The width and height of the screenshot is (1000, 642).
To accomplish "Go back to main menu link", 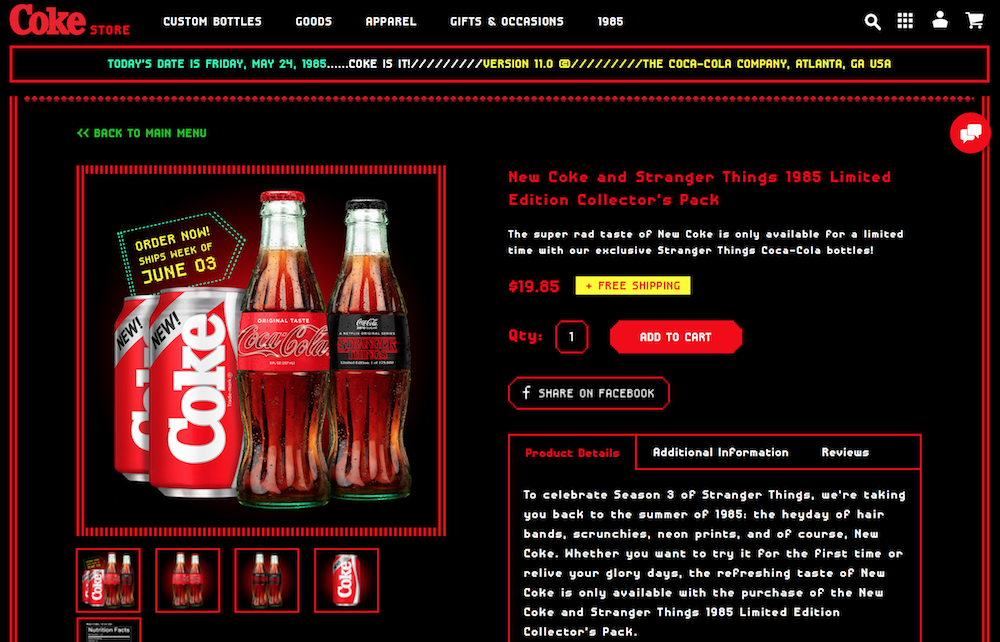I will 142,133.
